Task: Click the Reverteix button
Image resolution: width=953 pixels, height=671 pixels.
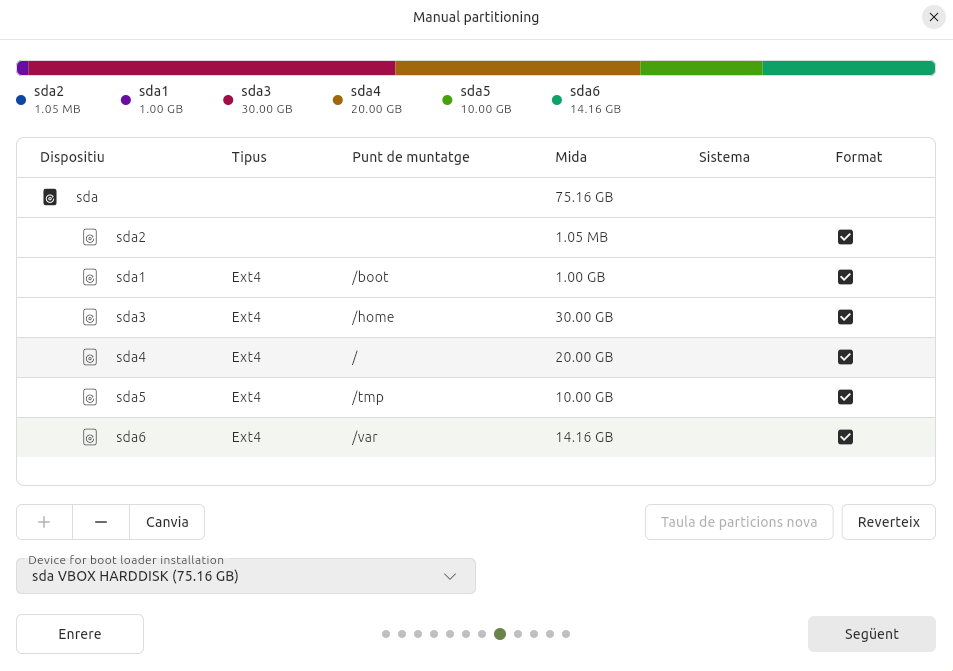Action: click(888, 522)
